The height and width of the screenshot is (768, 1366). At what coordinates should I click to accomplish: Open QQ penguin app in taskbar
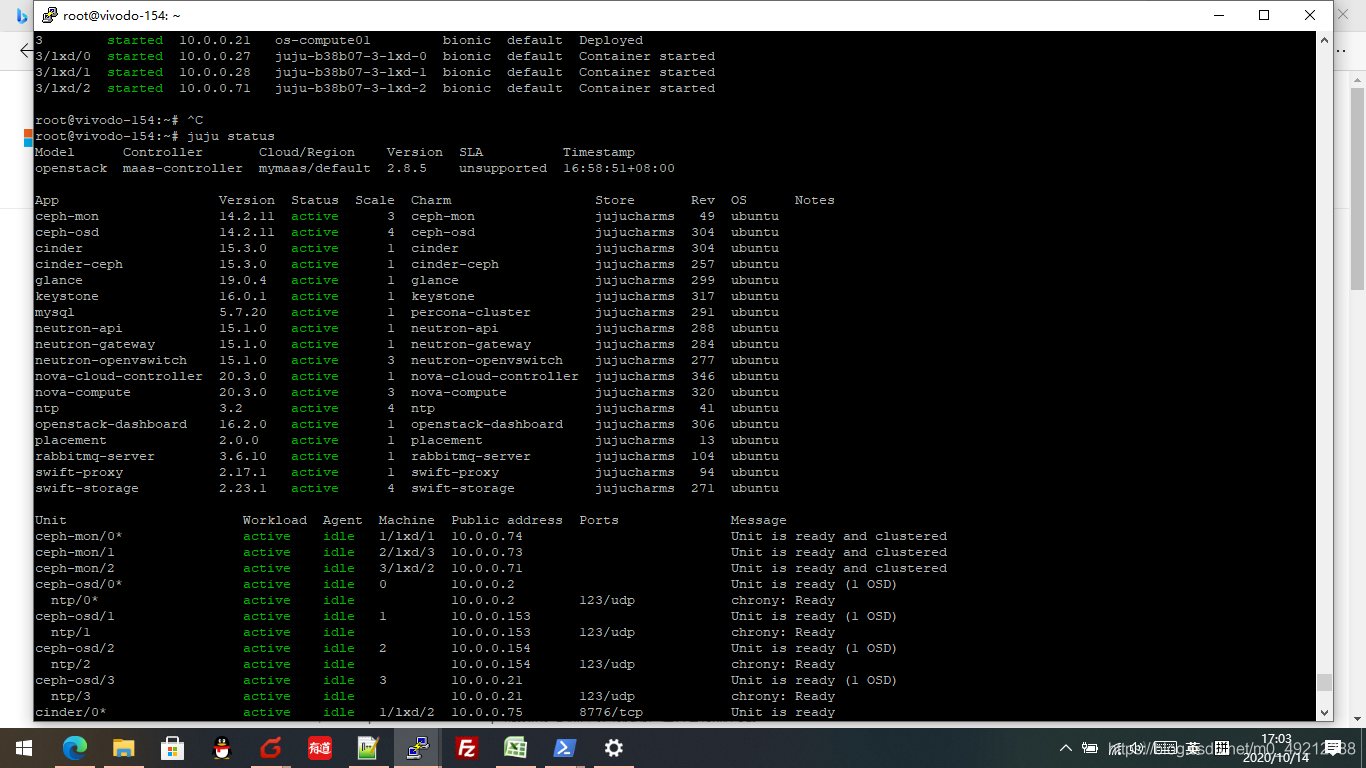tap(222, 748)
